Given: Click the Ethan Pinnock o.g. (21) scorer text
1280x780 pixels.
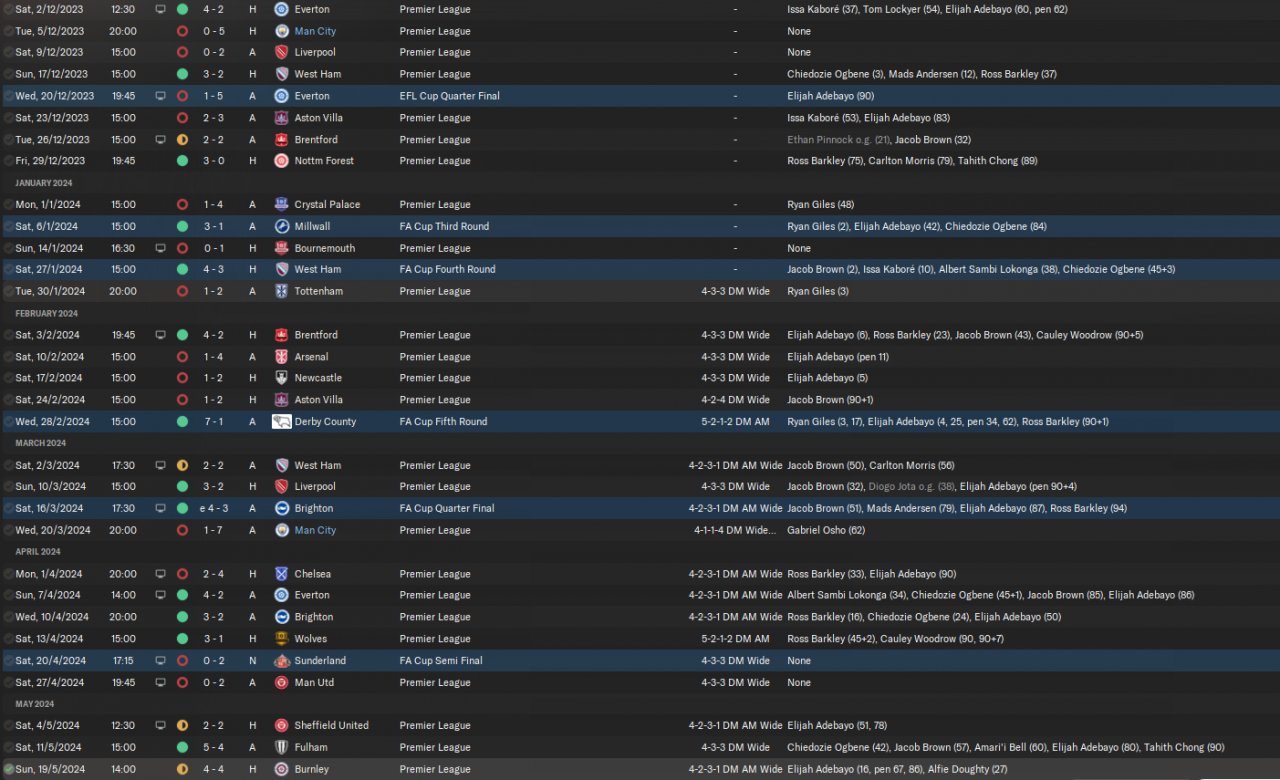Looking at the screenshot, I should pyautogui.click(x=838, y=140).
